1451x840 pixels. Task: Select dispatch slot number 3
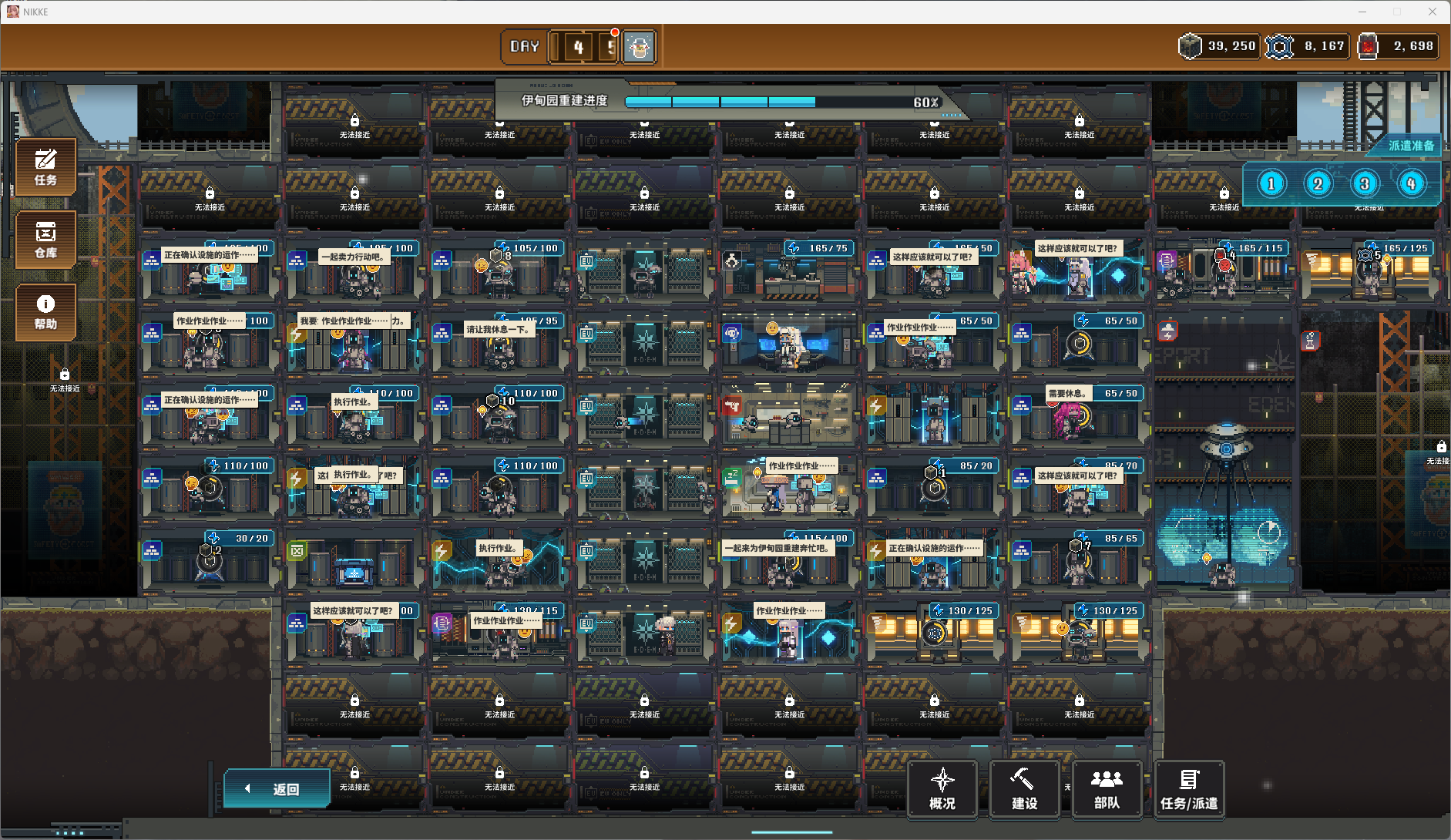(1365, 184)
